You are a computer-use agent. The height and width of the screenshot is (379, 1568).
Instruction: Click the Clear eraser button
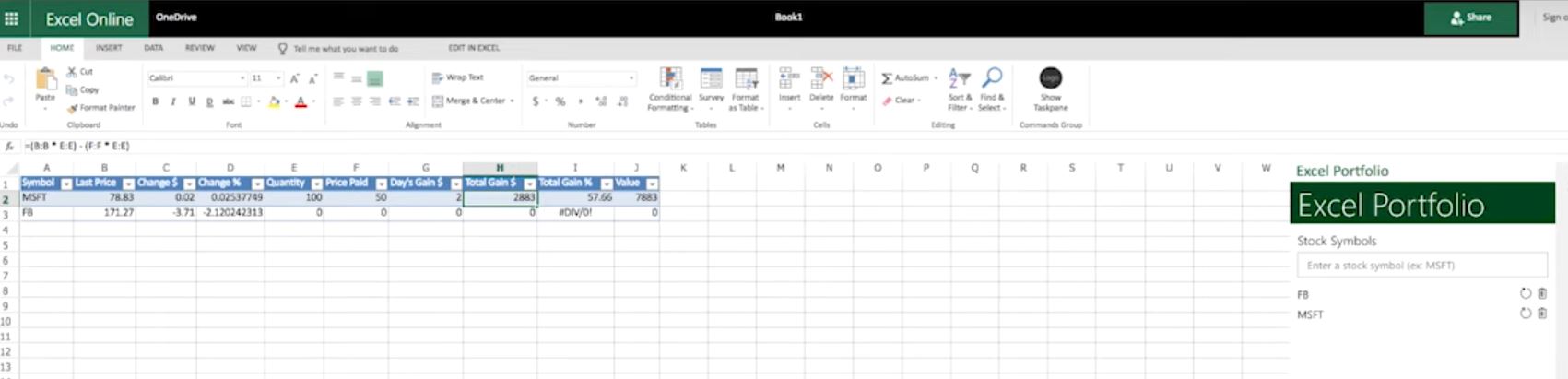900,101
